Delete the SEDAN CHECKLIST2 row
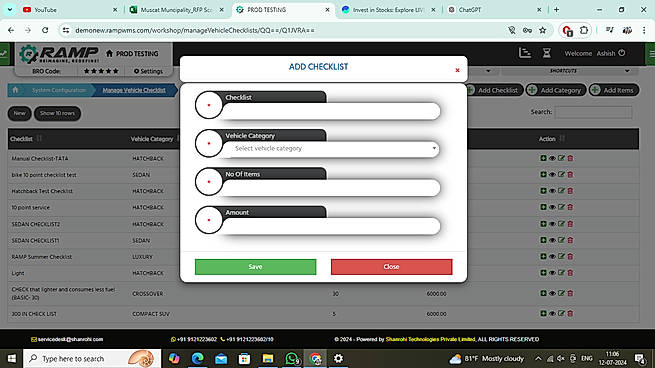Viewport: 655px width, 368px height. tap(570, 224)
